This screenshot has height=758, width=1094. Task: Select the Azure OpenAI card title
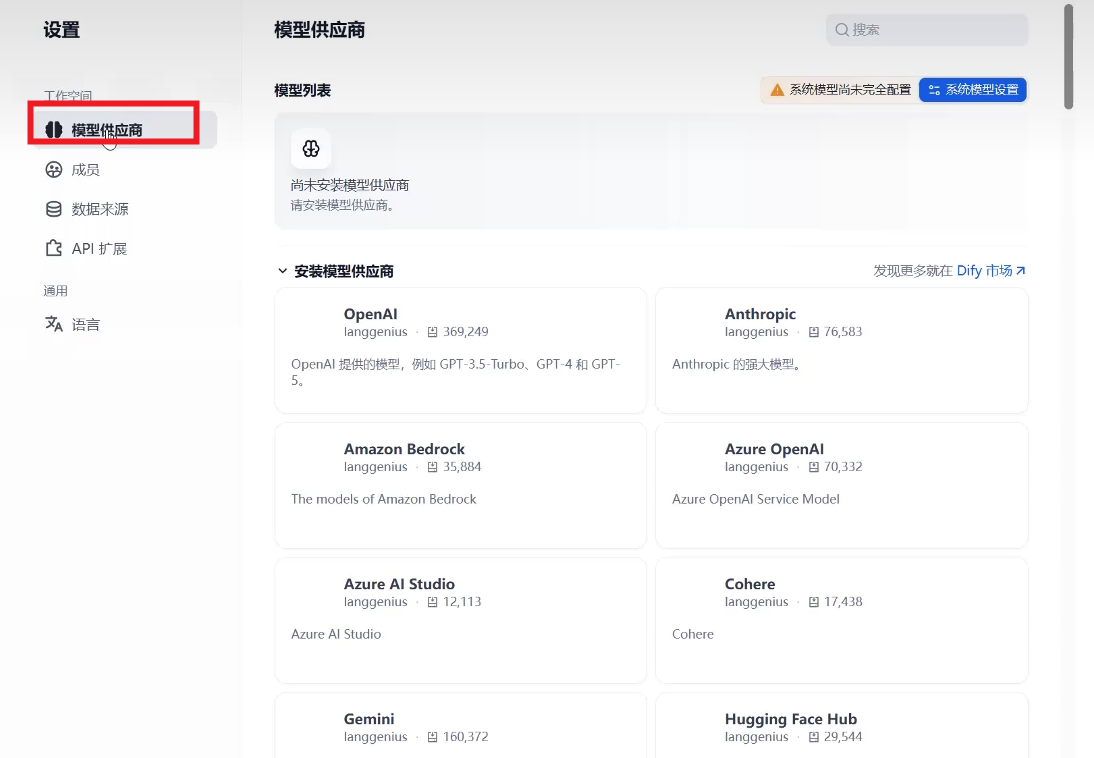(774, 449)
